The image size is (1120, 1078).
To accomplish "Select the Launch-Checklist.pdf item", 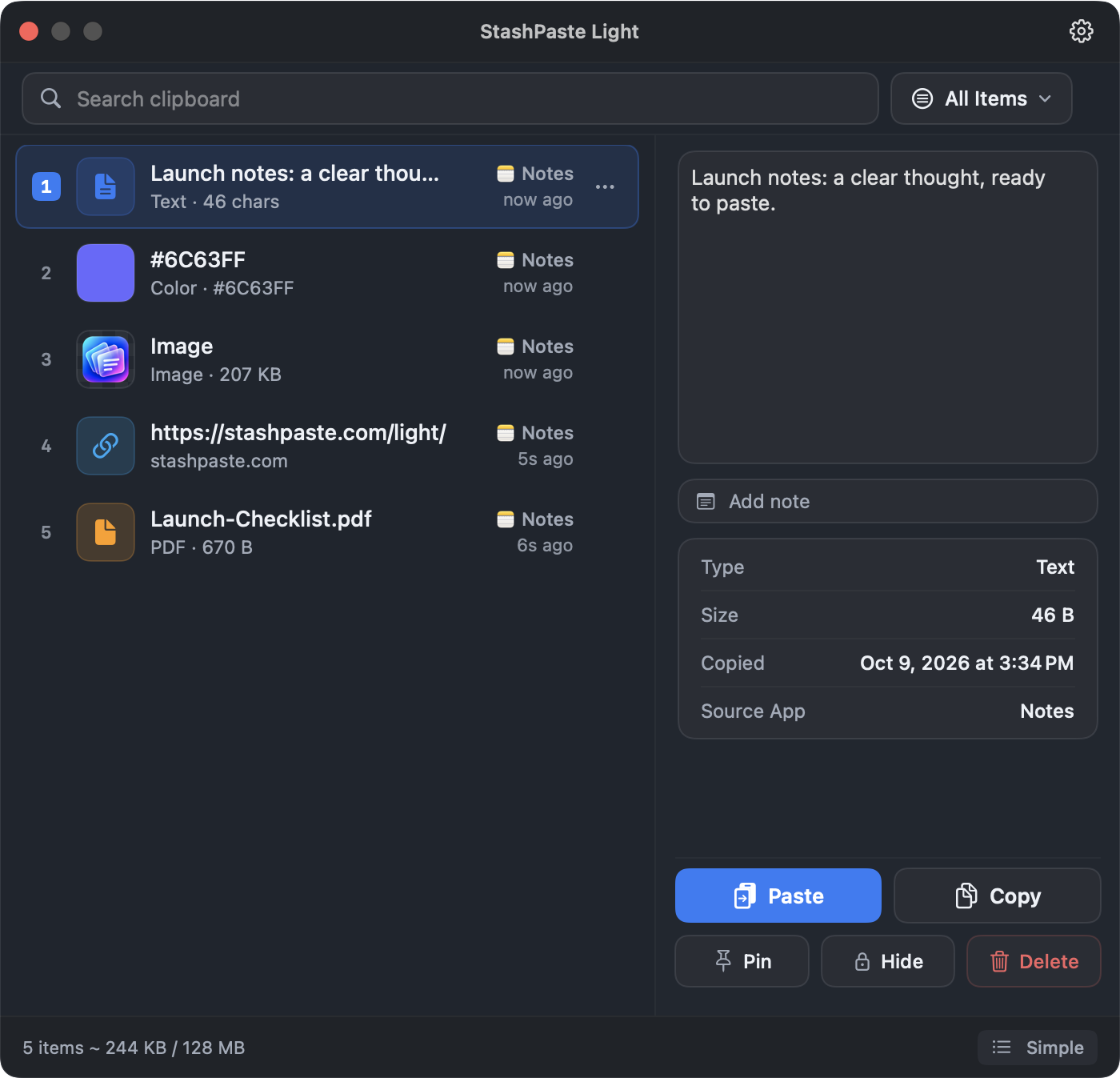I will [327, 532].
